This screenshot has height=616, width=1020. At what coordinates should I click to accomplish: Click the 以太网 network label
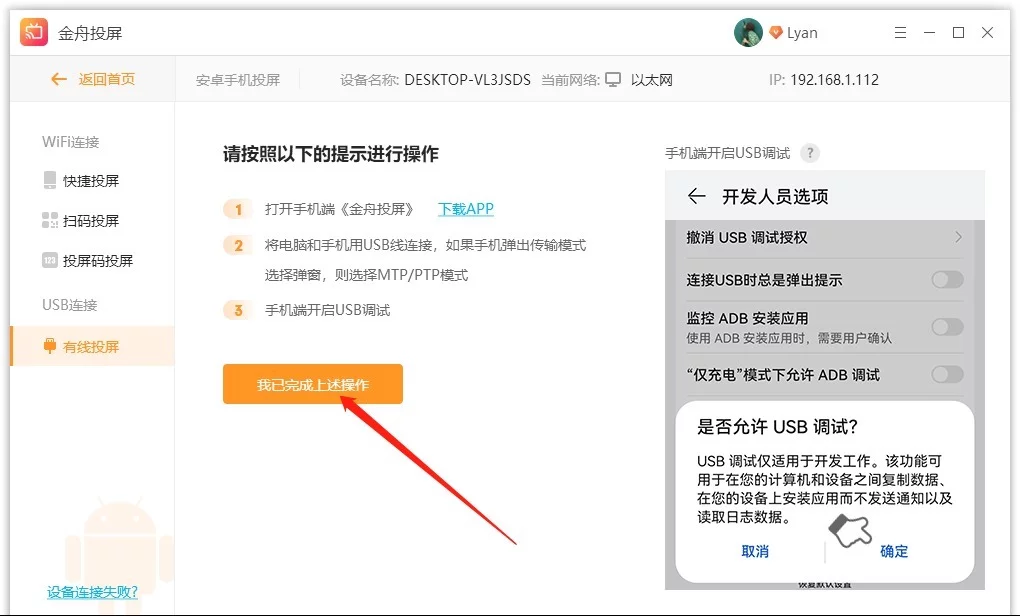tap(652, 79)
